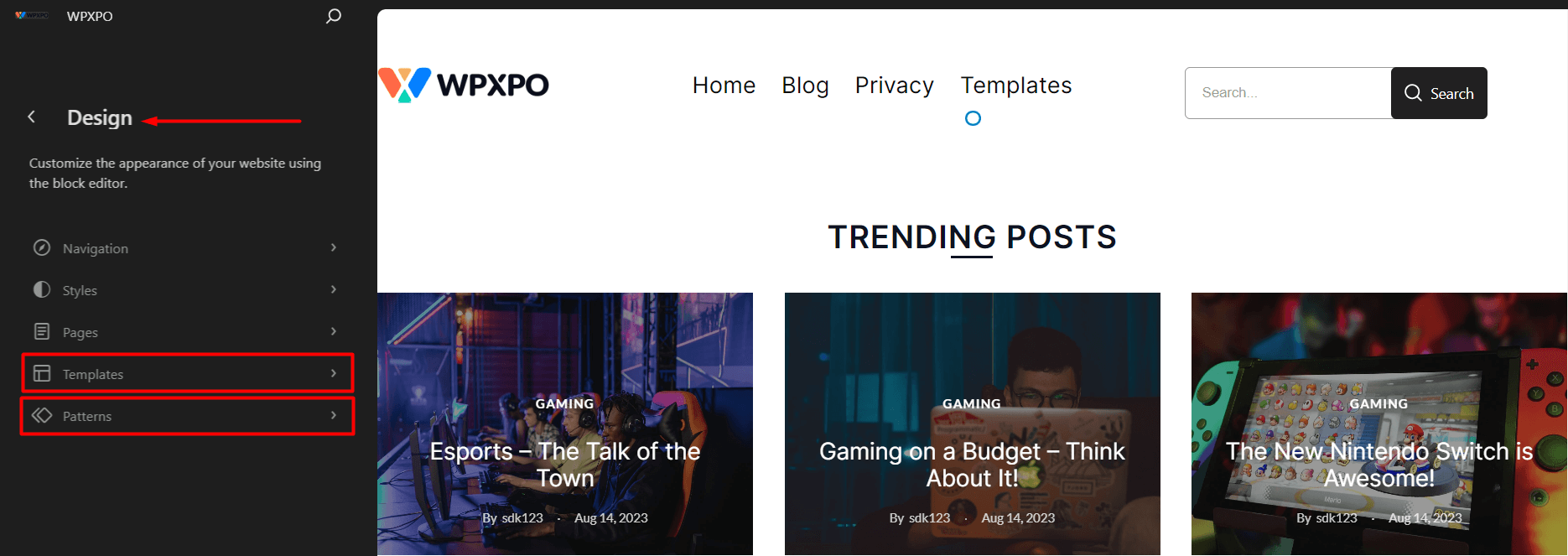Expand Patterns using its chevron

pyautogui.click(x=334, y=415)
